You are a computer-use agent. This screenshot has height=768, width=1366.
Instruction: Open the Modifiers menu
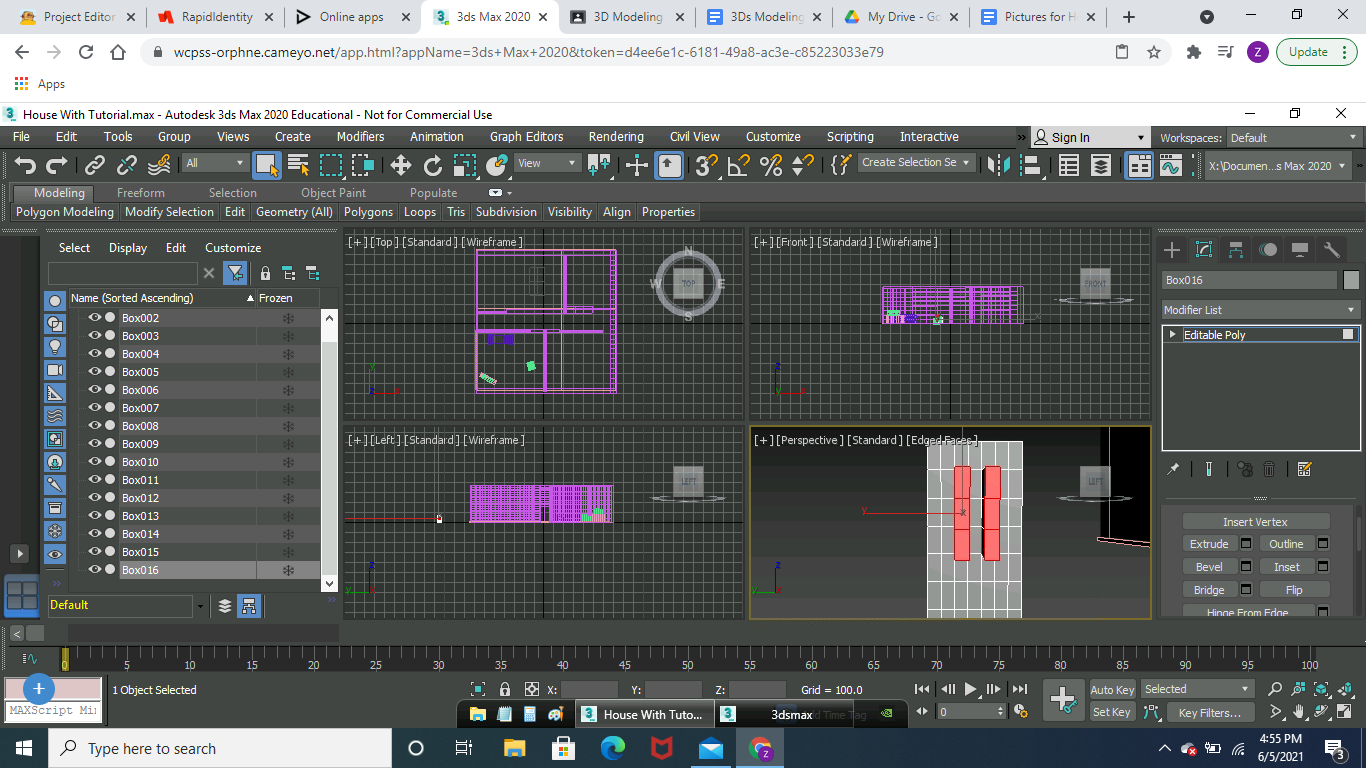tap(360, 137)
